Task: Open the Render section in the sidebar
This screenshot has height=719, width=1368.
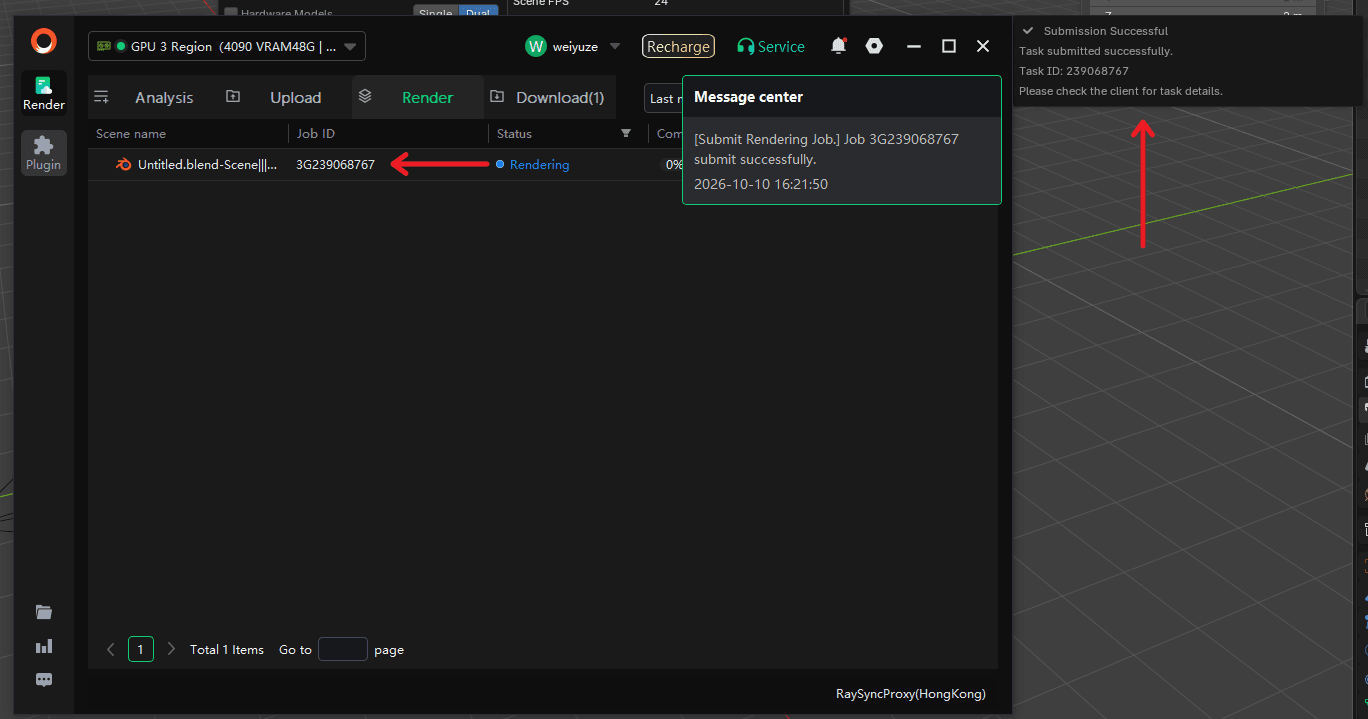Action: click(44, 93)
